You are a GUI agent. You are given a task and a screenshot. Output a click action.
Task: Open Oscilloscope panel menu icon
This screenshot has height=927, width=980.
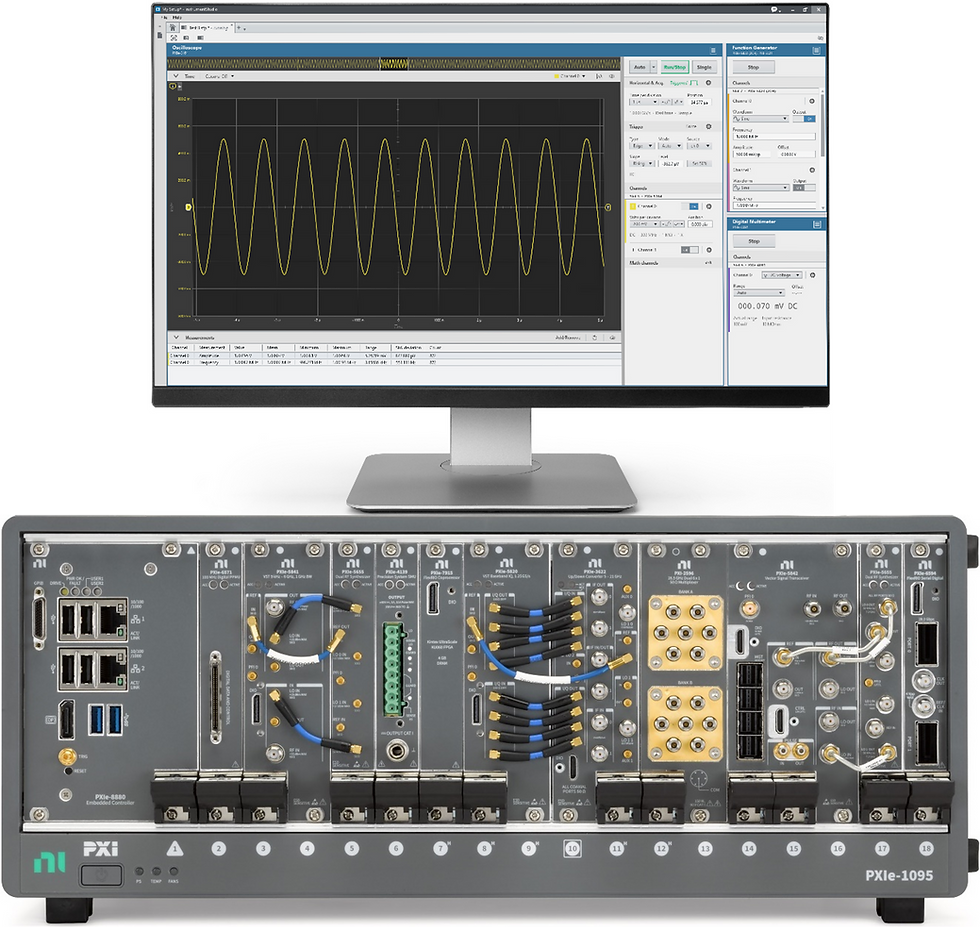tap(713, 51)
